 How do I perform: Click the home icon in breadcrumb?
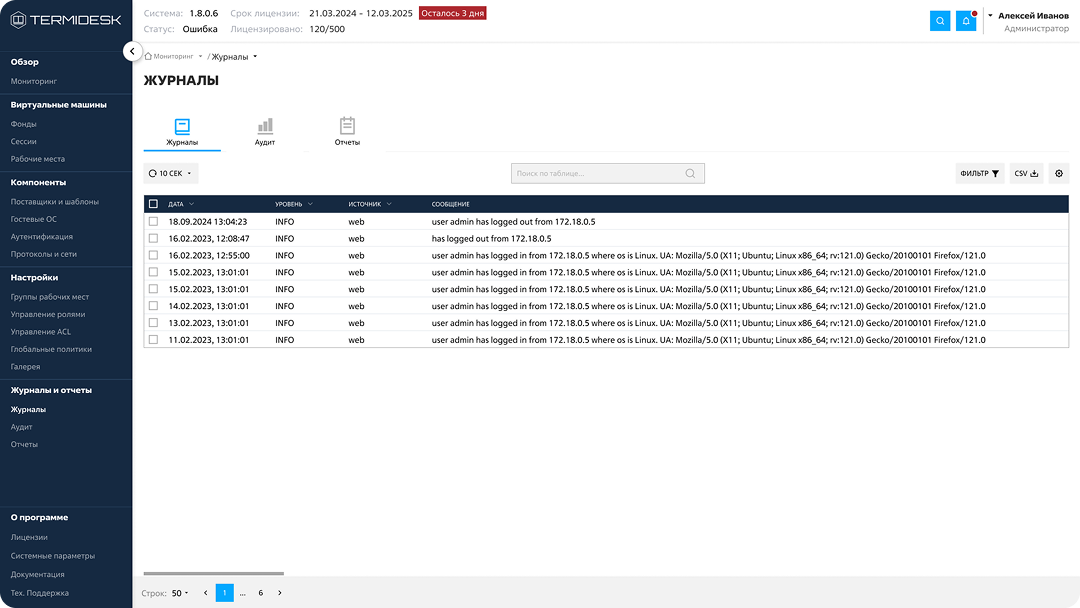click(x=149, y=56)
